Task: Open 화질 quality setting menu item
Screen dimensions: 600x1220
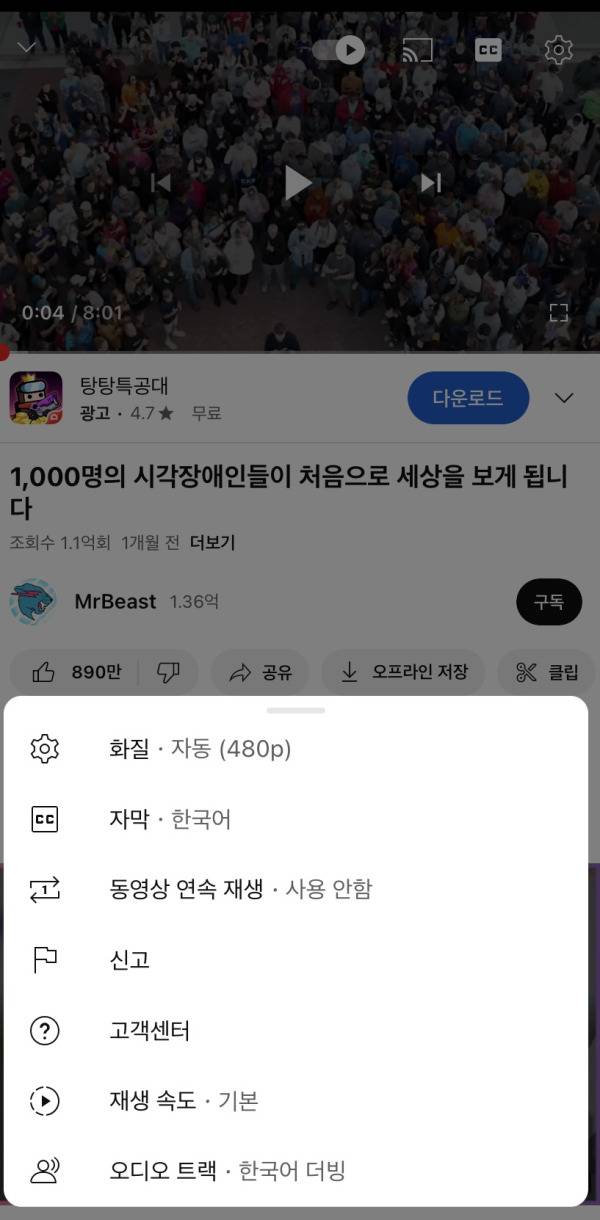Action: 296,748
